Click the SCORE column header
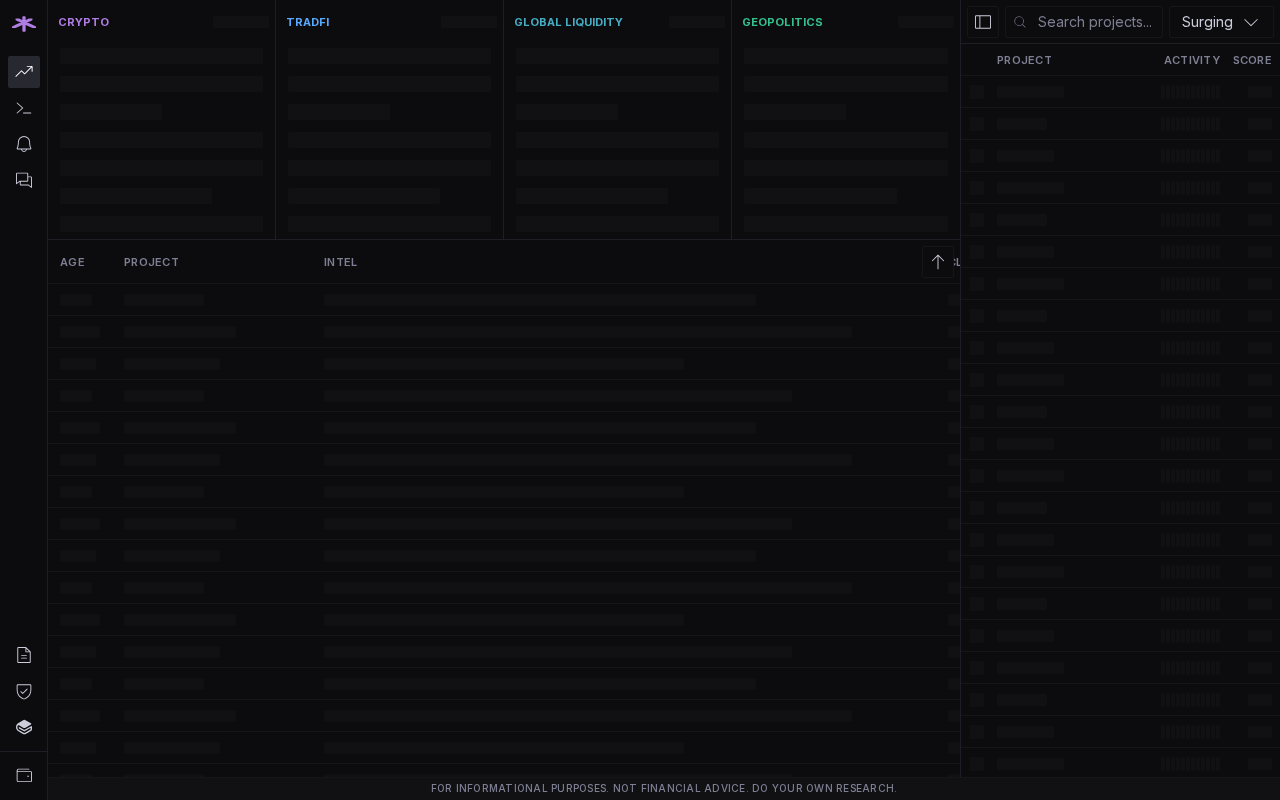The image size is (1280, 800). tap(1252, 60)
